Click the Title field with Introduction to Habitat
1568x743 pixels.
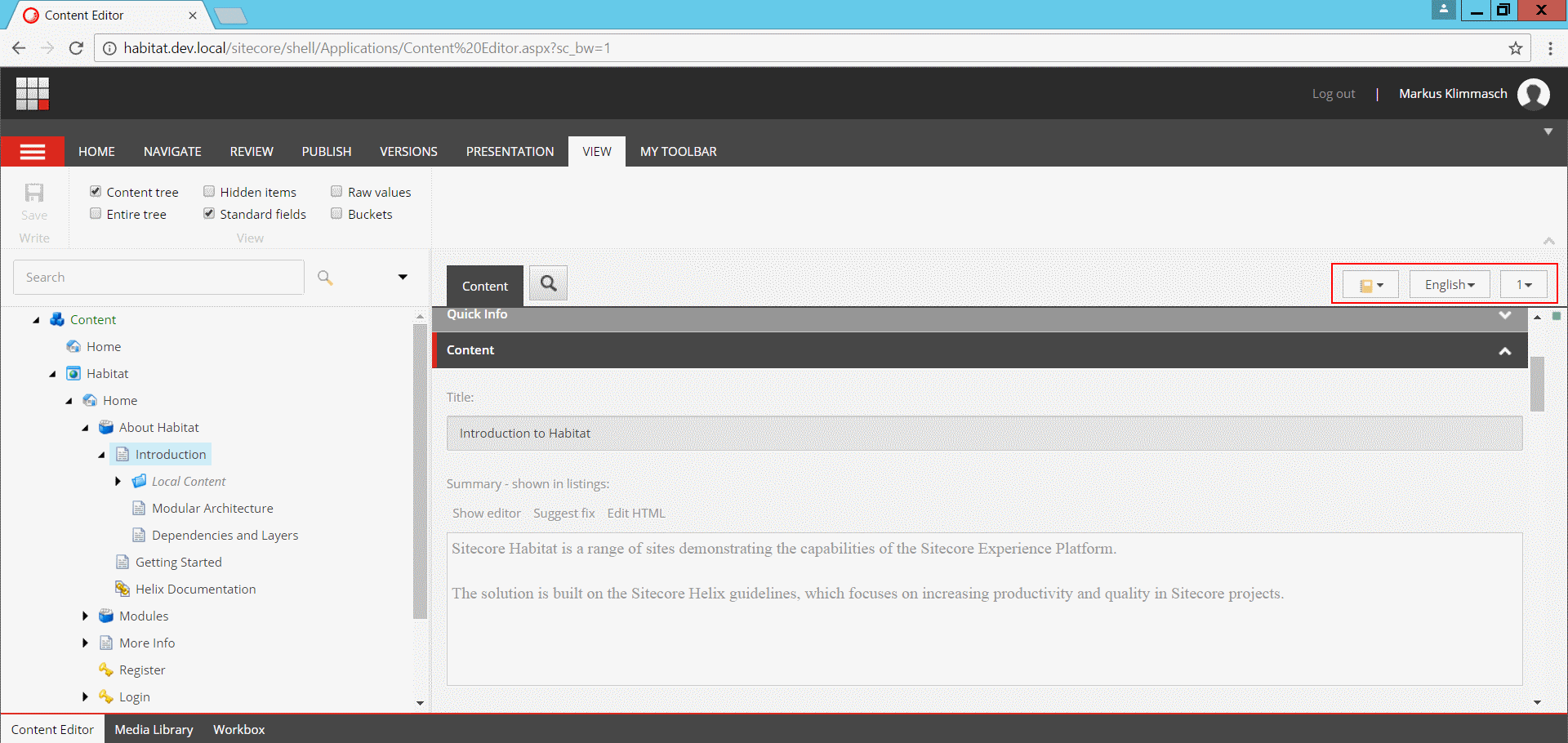coord(984,434)
